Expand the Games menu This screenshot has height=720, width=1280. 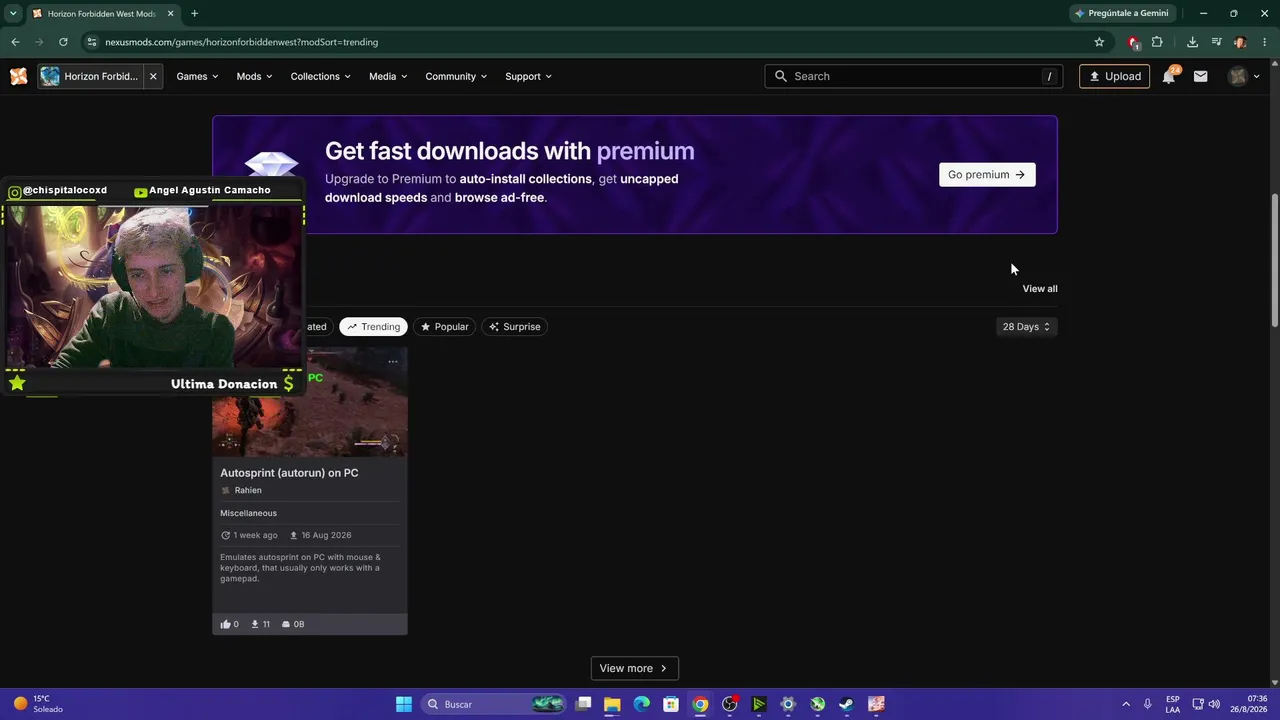tap(197, 76)
